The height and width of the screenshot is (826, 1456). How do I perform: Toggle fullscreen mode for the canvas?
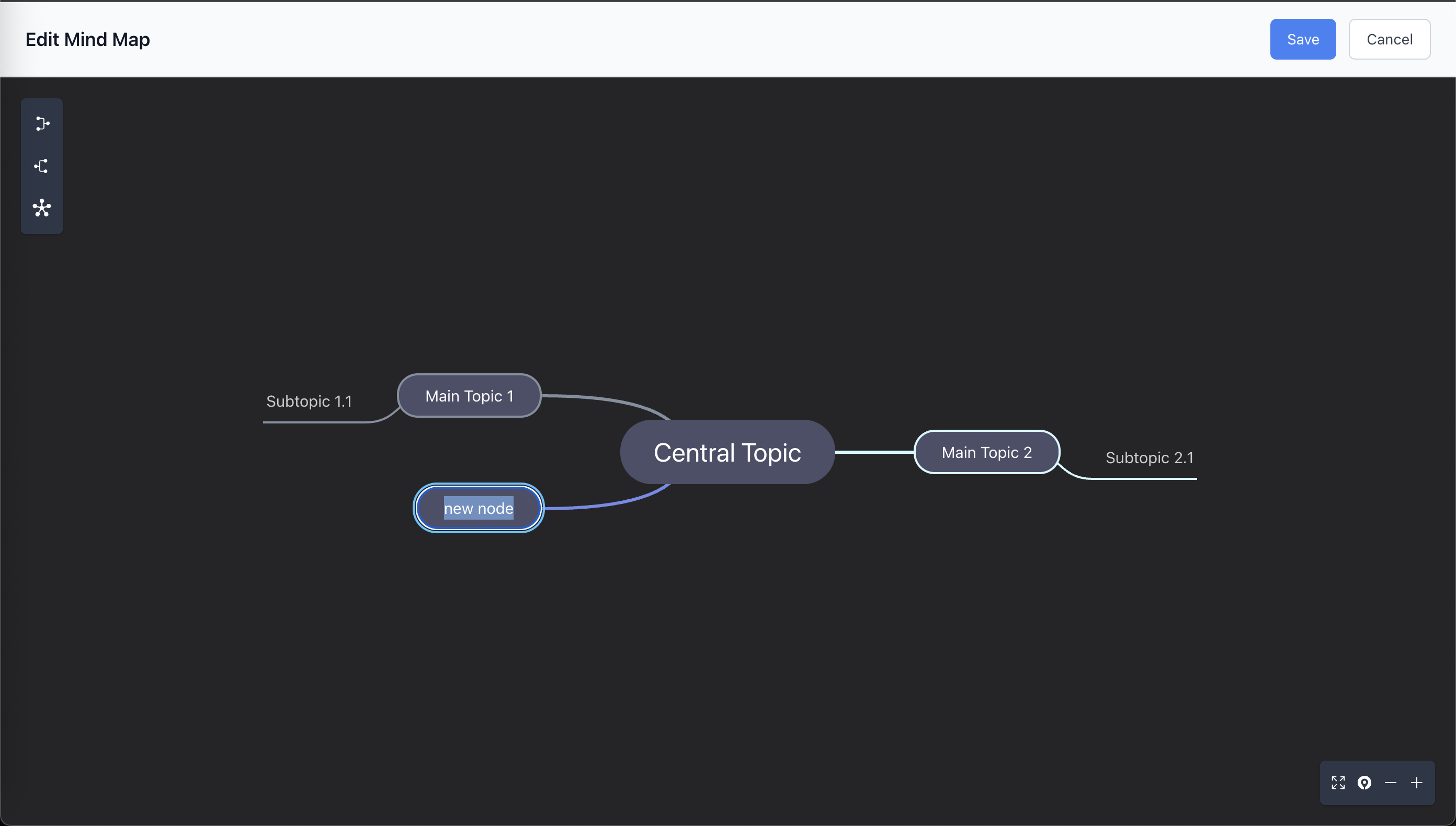1338,783
